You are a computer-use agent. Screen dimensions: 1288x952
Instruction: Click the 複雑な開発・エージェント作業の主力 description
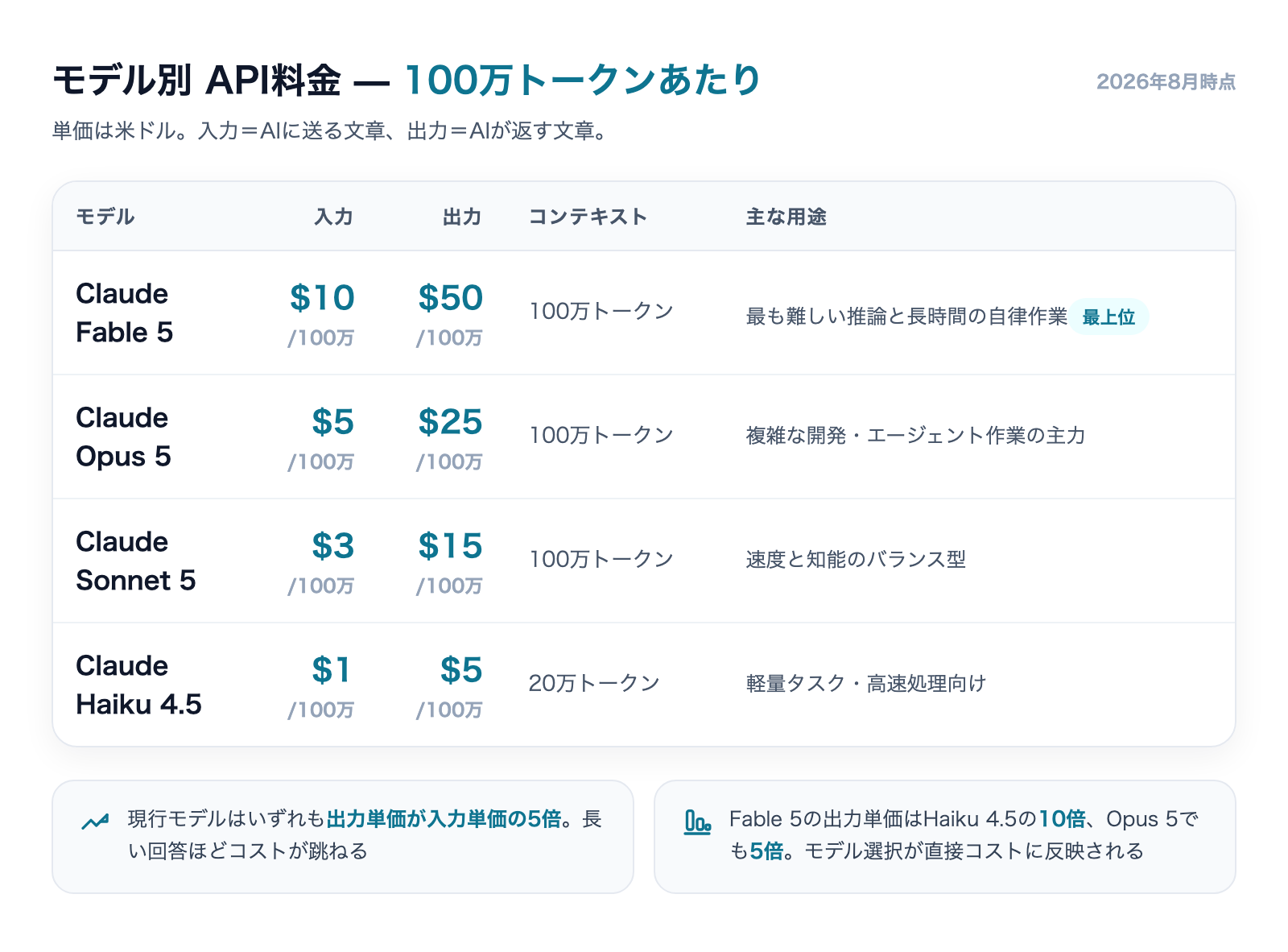tap(916, 436)
